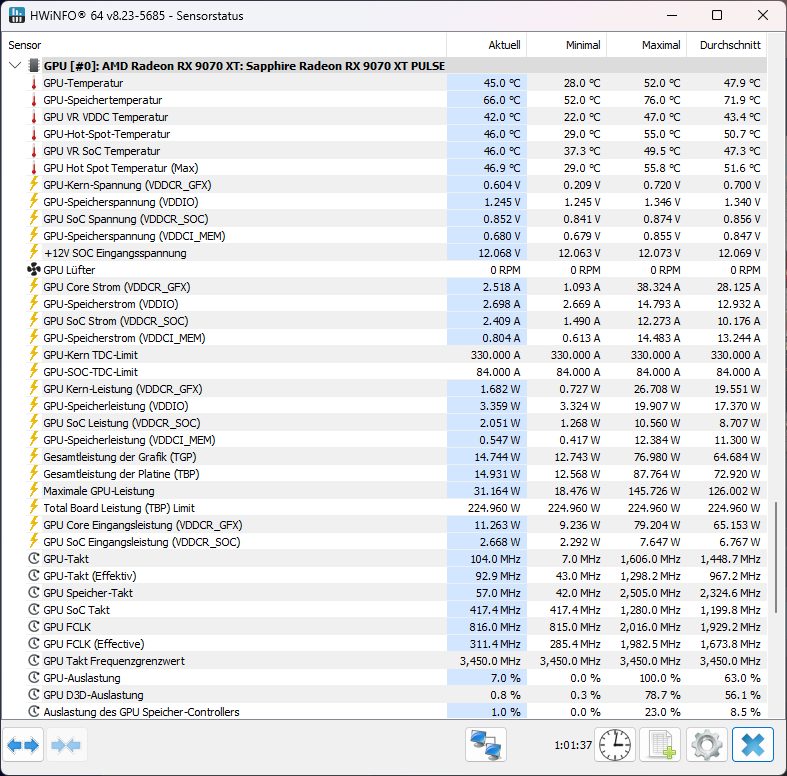The width and height of the screenshot is (787, 776).
Task: Select Auslastung des GPU Speicher-Controllers row
Action: coord(397,712)
